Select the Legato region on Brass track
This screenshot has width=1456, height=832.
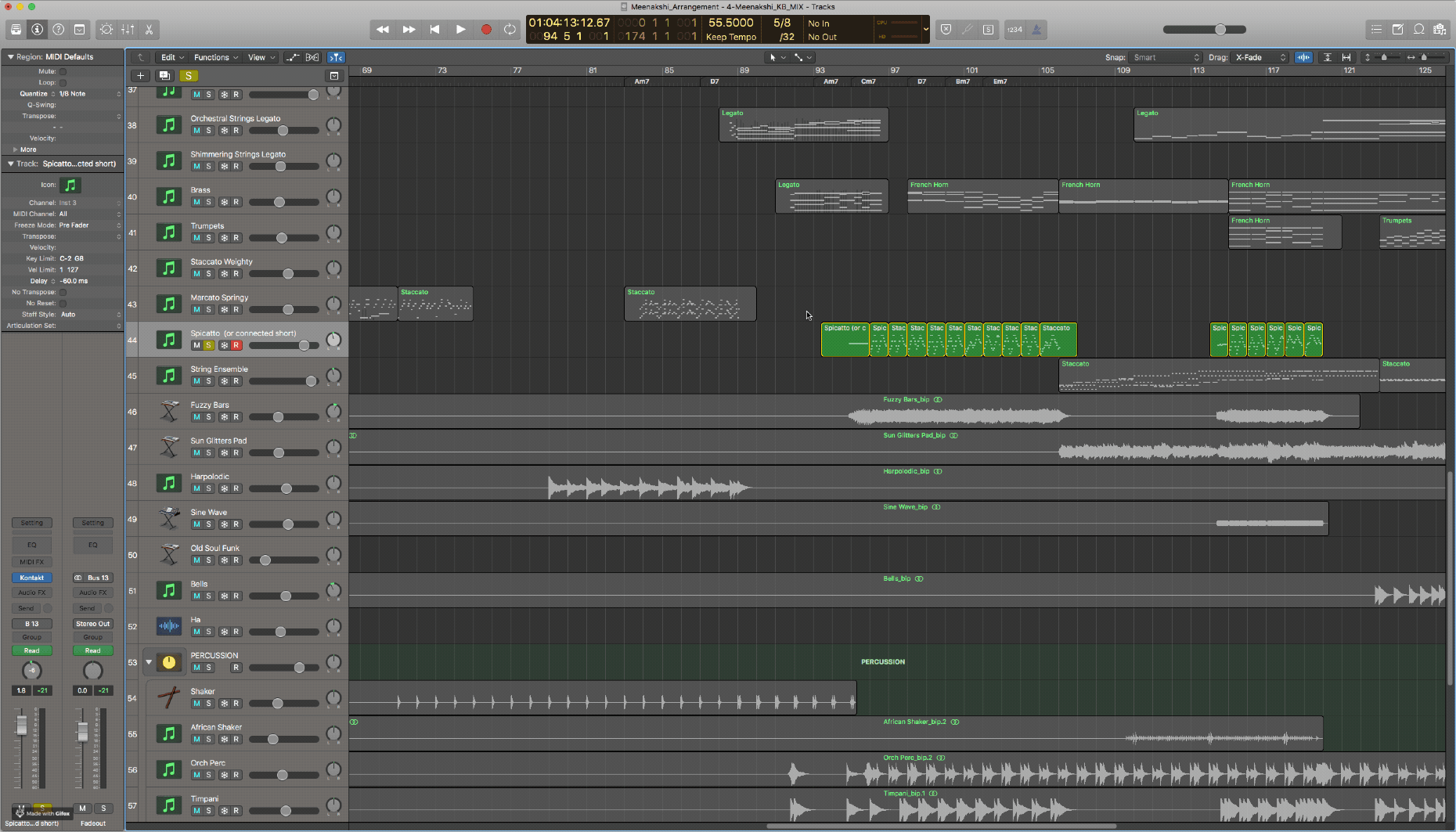[832, 196]
